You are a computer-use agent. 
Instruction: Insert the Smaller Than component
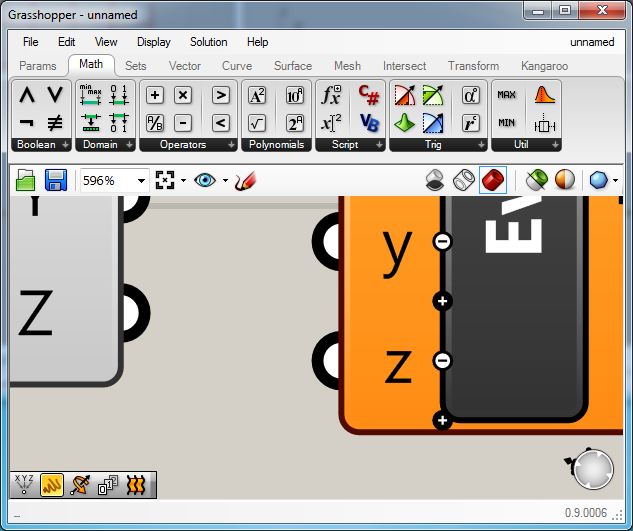[221, 123]
